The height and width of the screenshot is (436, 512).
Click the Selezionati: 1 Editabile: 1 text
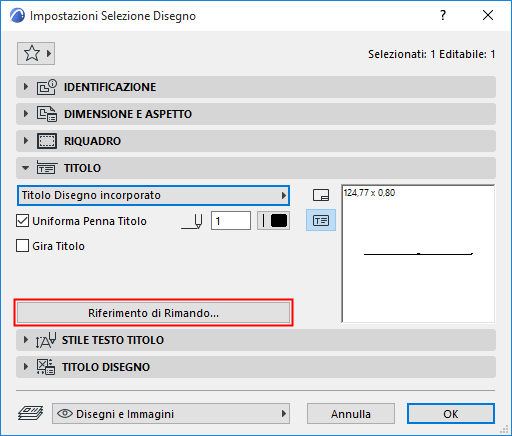[431, 54]
